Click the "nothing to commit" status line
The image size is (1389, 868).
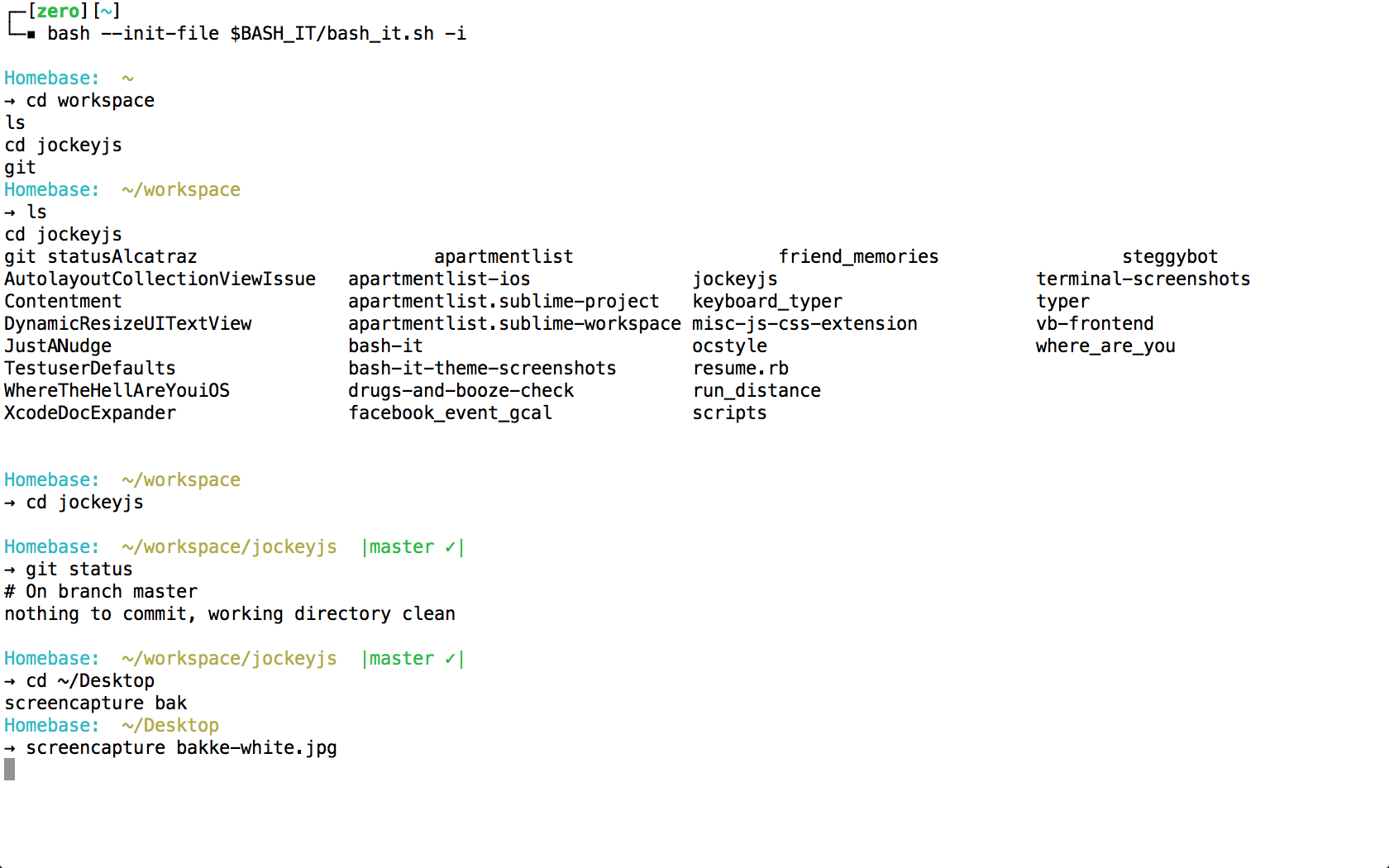point(230,614)
